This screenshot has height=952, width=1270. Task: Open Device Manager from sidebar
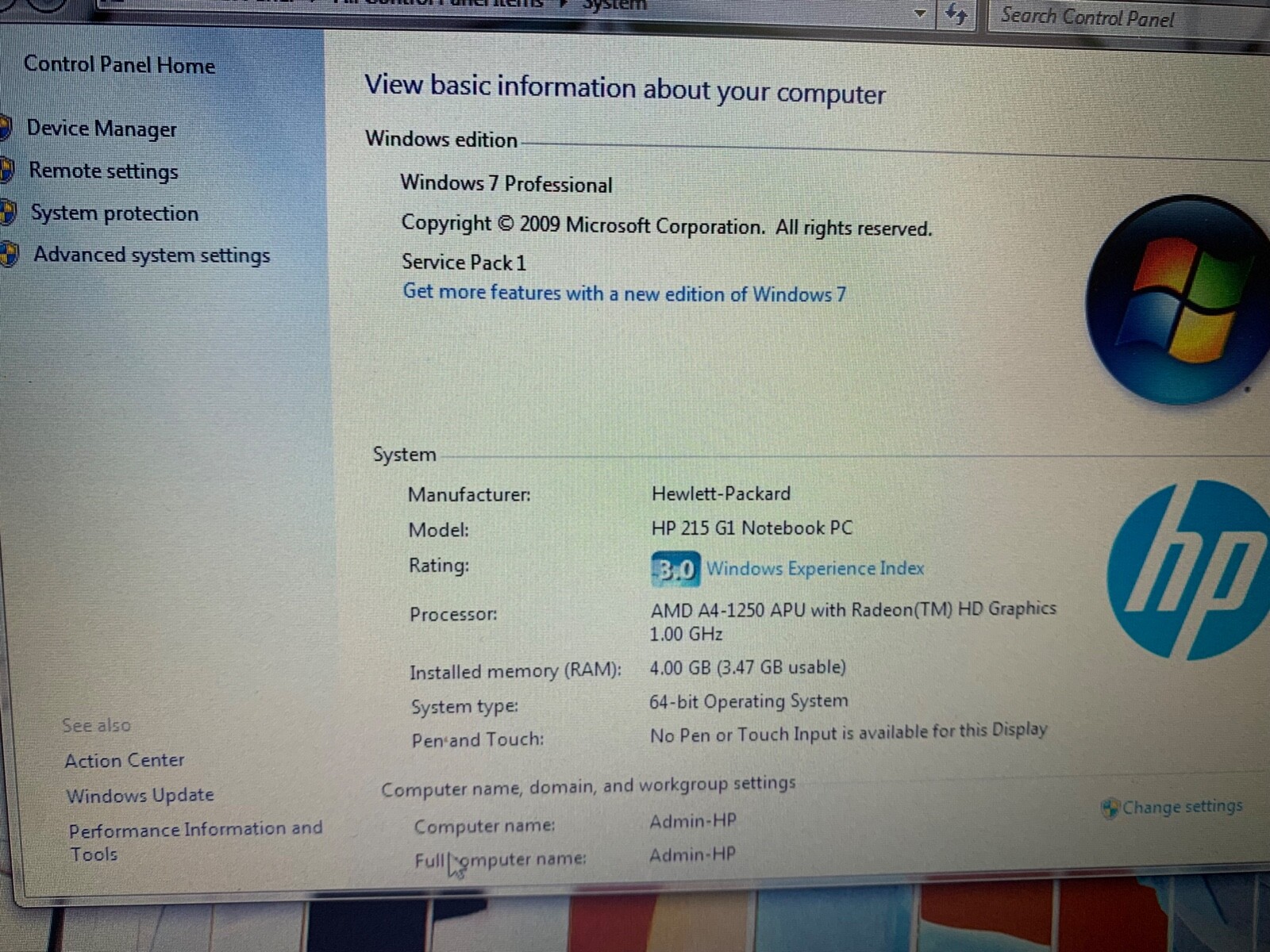click(x=102, y=129)
